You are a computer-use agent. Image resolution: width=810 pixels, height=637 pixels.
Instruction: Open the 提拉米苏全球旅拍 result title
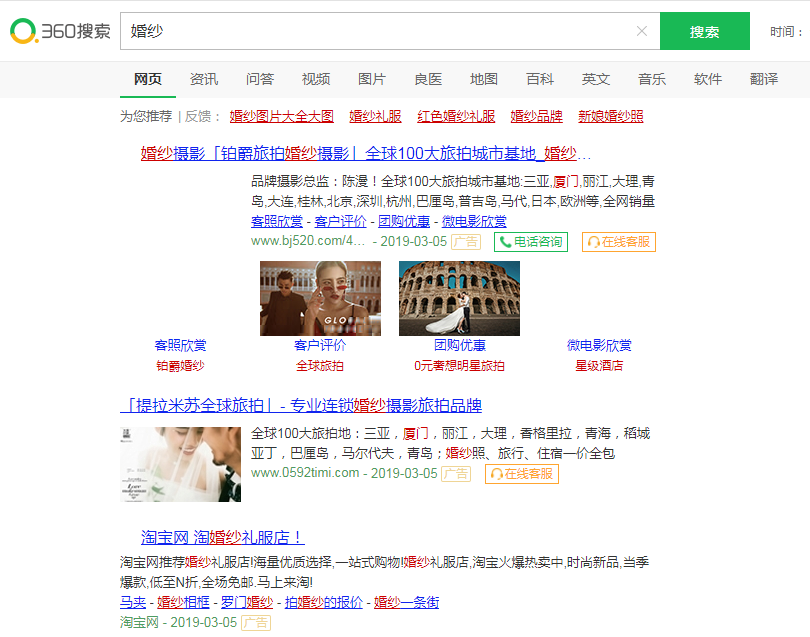coord(301,406)
